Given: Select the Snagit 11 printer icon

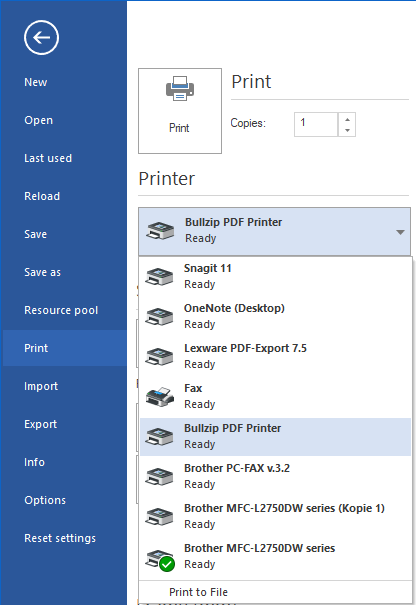Looking at the screenshot, I should pos(159,276).
